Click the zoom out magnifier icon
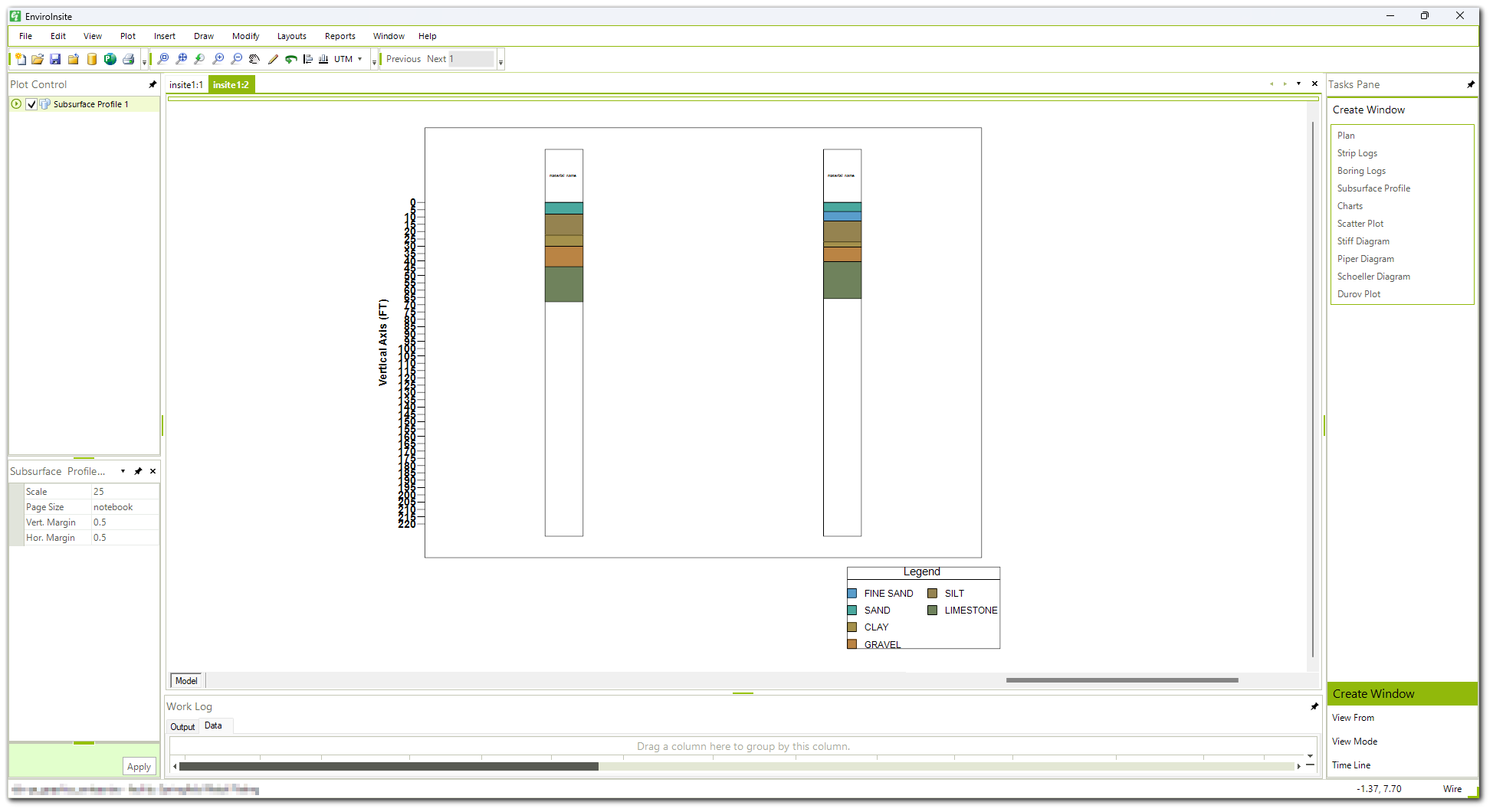The width and height of the screenshot is (1493, 812). tap(236, 59)
